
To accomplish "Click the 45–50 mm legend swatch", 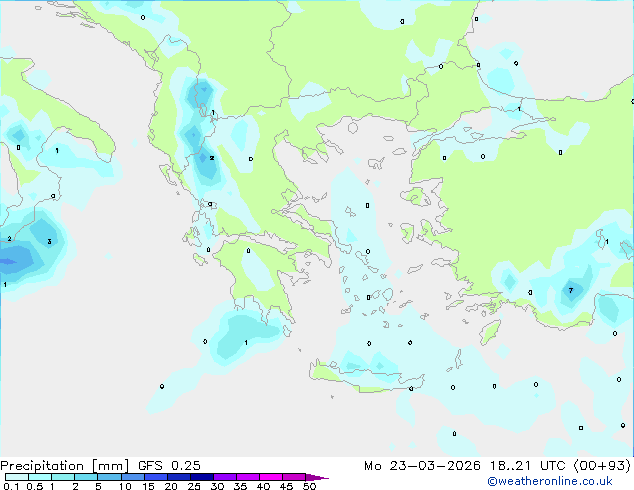I will (294, 477).
